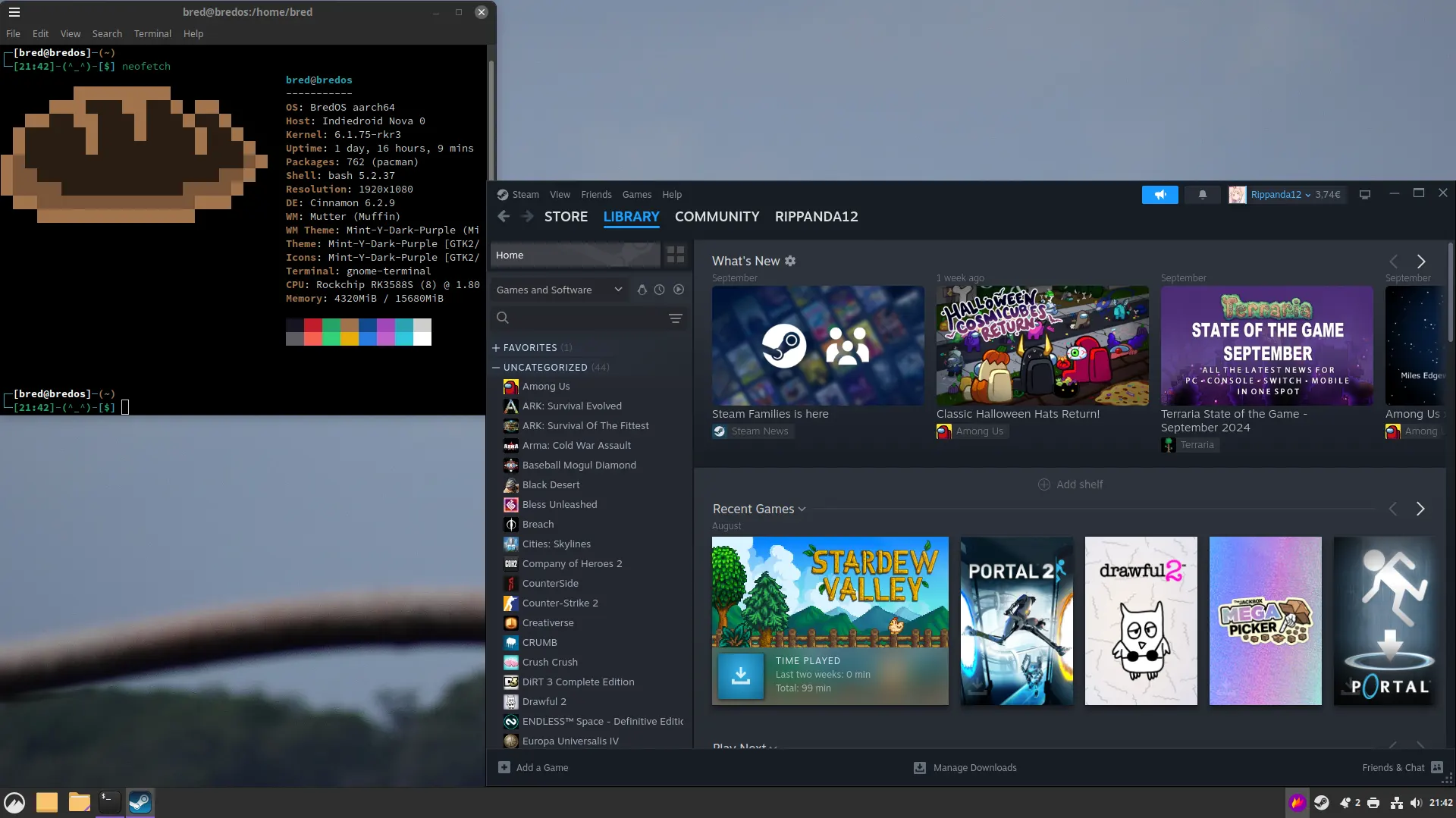Click Add a Game

tap(533, 768)
